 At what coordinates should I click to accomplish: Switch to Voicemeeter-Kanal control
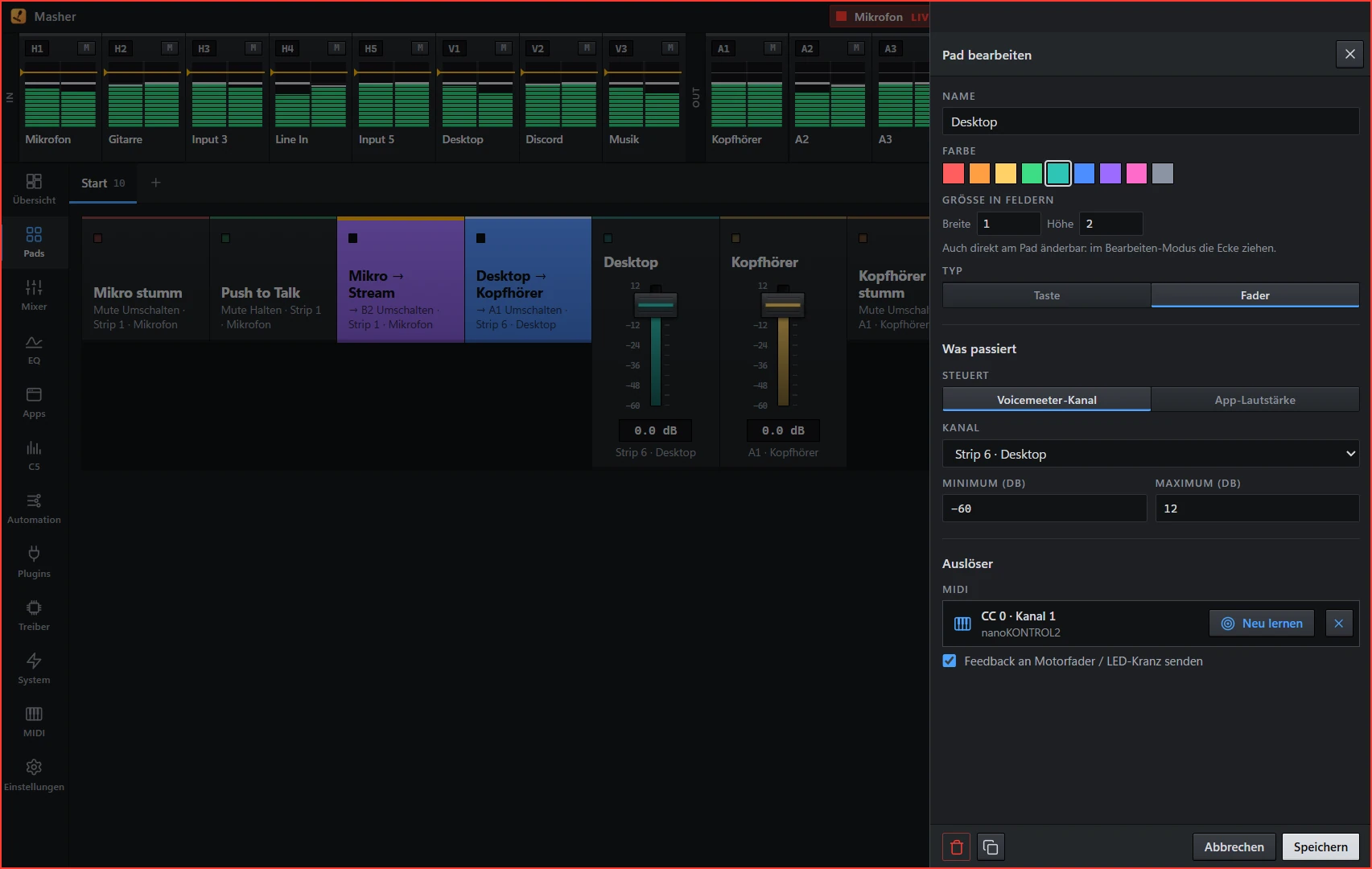1046,400
